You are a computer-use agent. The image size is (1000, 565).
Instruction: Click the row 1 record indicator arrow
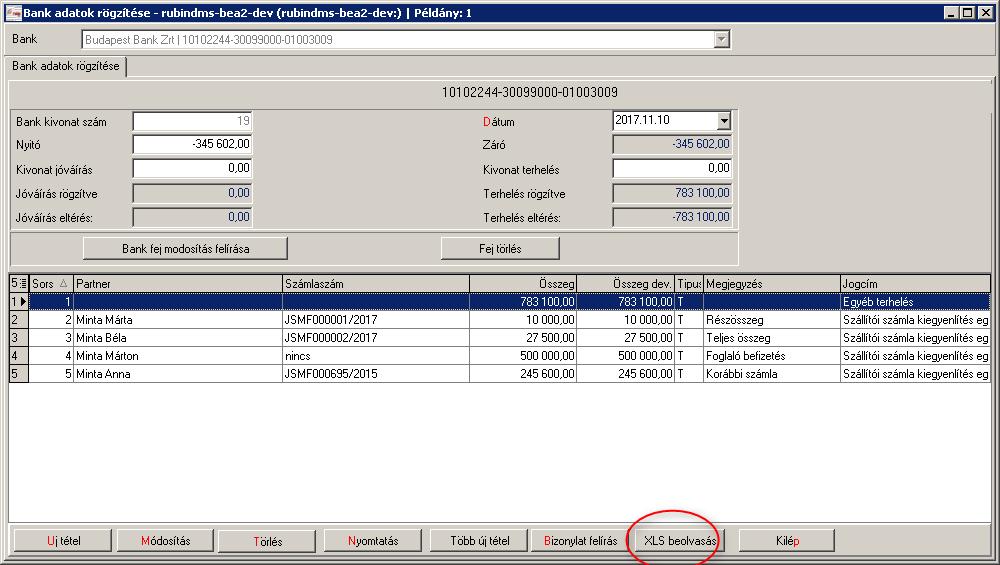23,302
